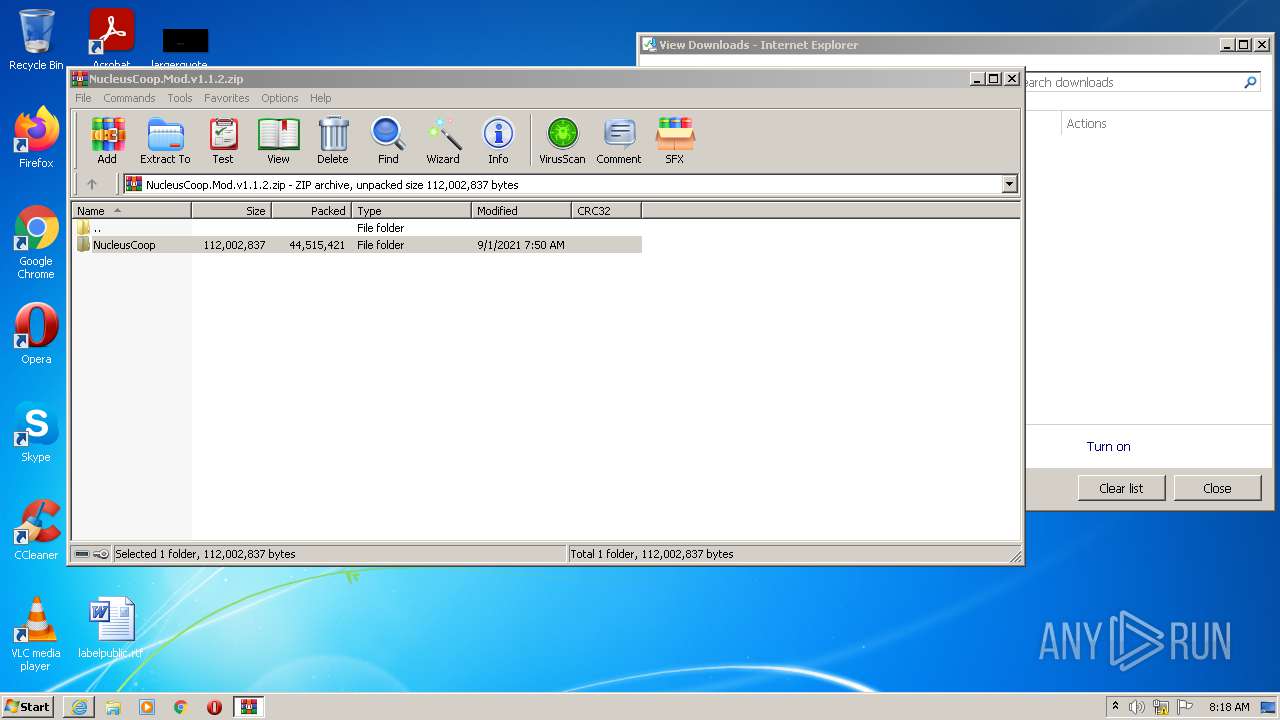This screenshot has width=1280, height=720.
Task: Open Firefox desktop shortcut
Action: pyautogui.click(x=36, y=138)
